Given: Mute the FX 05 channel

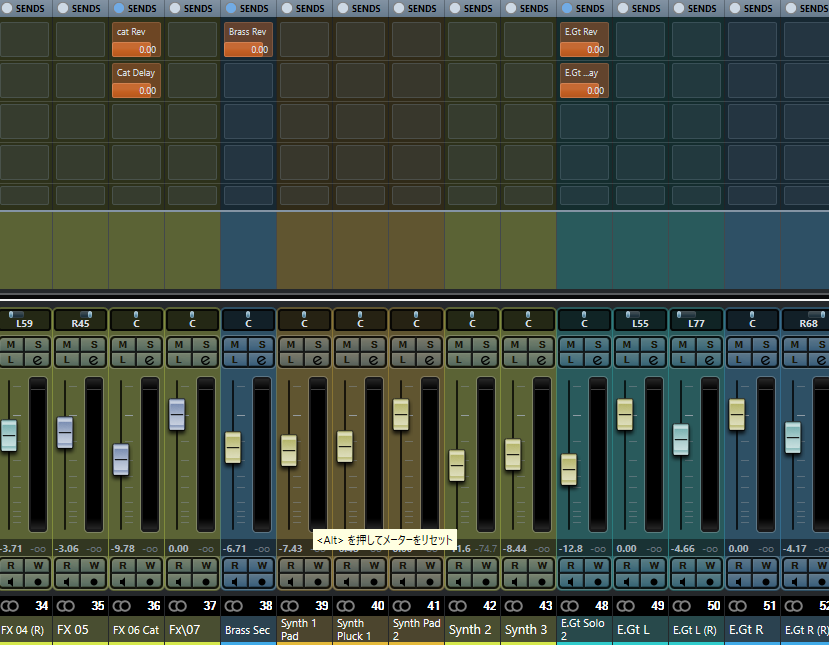Looking at the screenshot, I should click(x=66, y=345).
